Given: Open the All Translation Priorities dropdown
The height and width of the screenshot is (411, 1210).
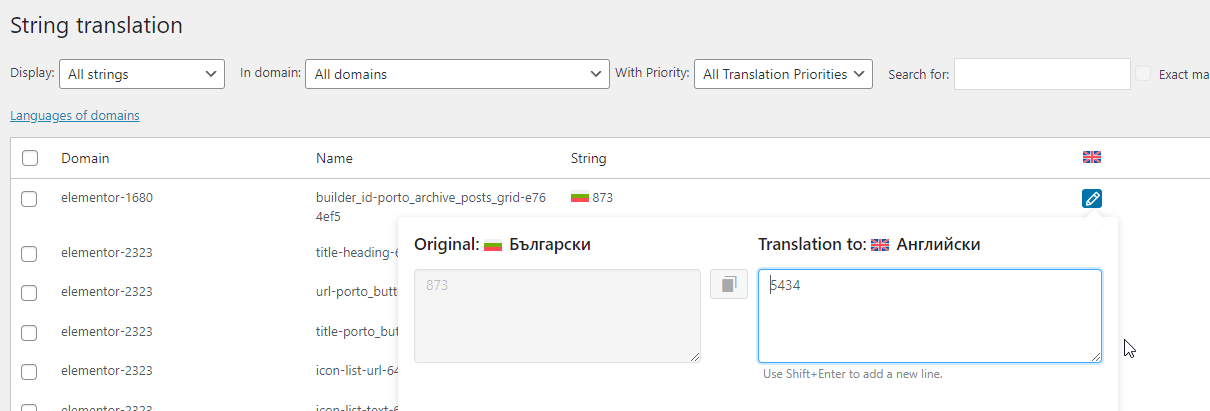Looking at the screenshot, I should (783, 74).
